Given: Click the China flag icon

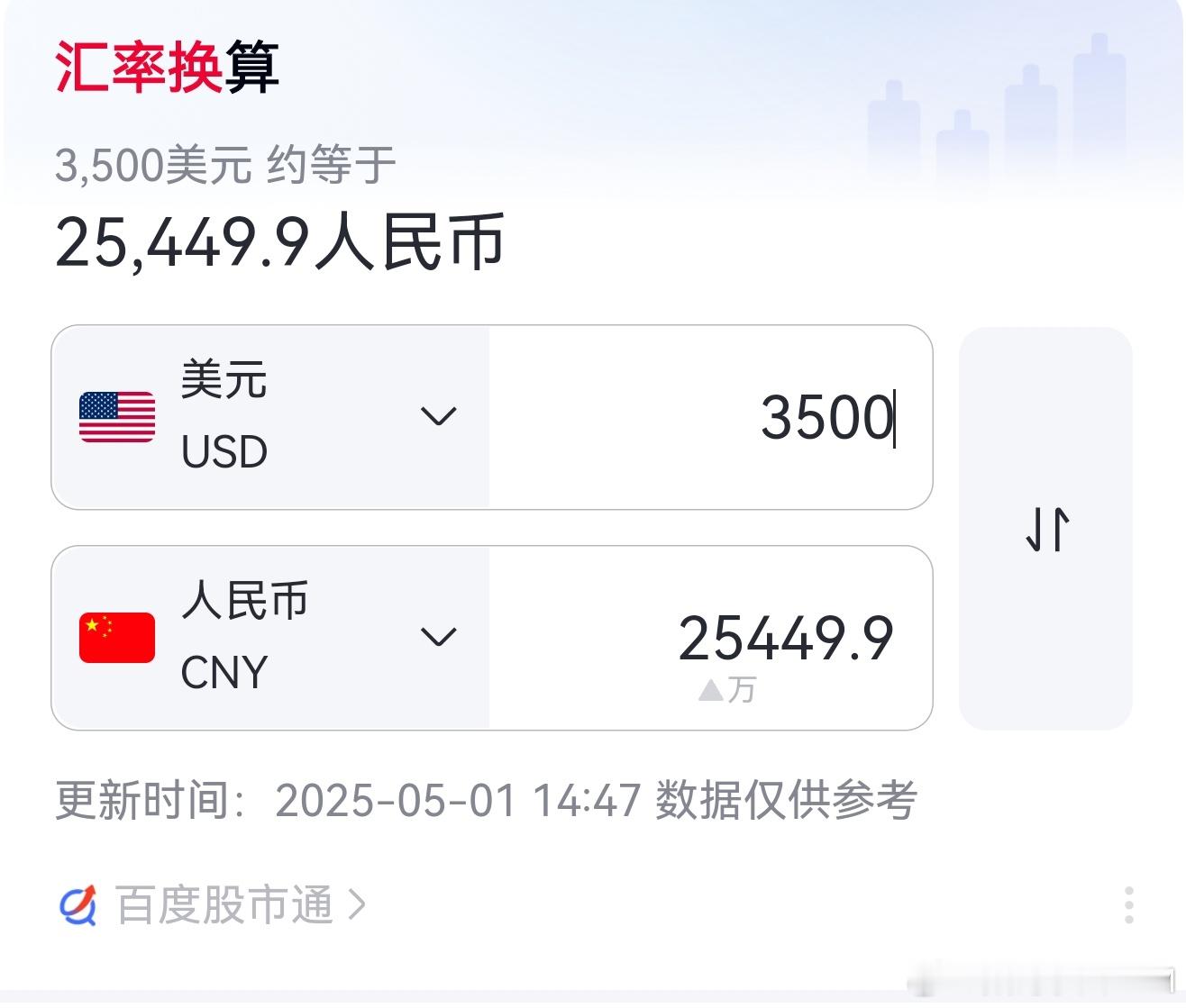Looking at the screenshot, I should 117,638.
